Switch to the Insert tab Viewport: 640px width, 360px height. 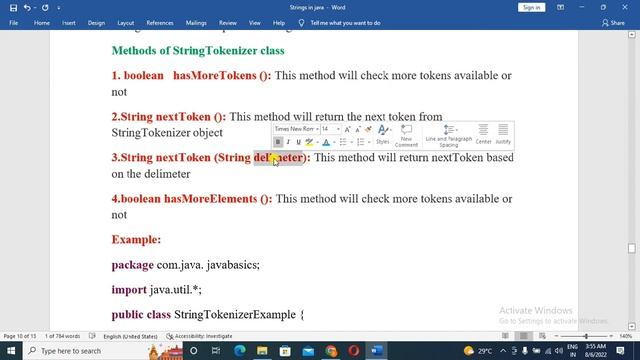coord(69,23)
